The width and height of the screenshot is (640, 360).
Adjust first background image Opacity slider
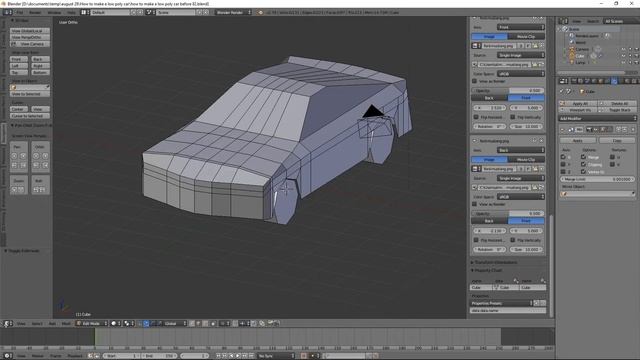(x=508, y=91)
